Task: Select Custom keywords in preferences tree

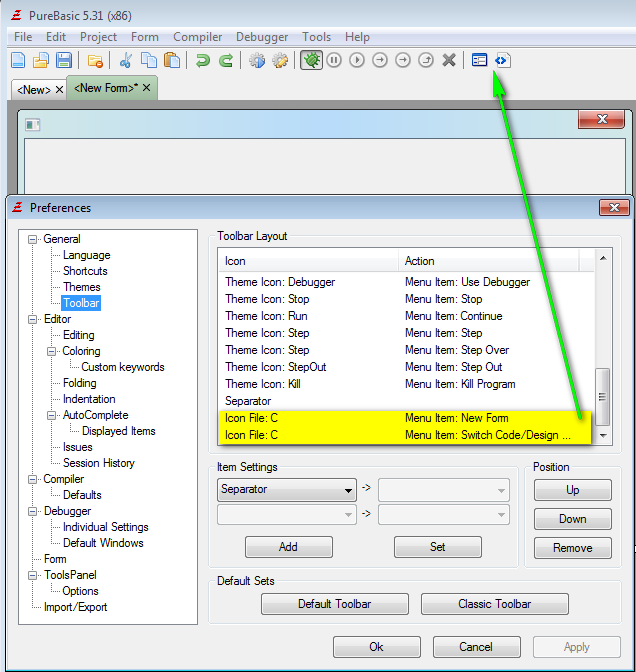Action: pos(123,367)
